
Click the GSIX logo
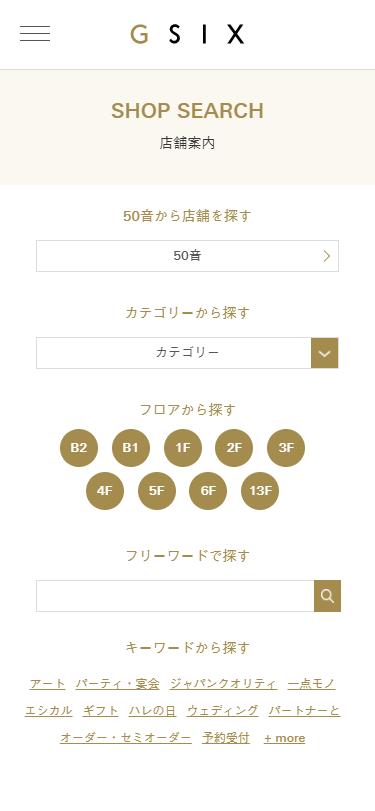tap(187, 34)
